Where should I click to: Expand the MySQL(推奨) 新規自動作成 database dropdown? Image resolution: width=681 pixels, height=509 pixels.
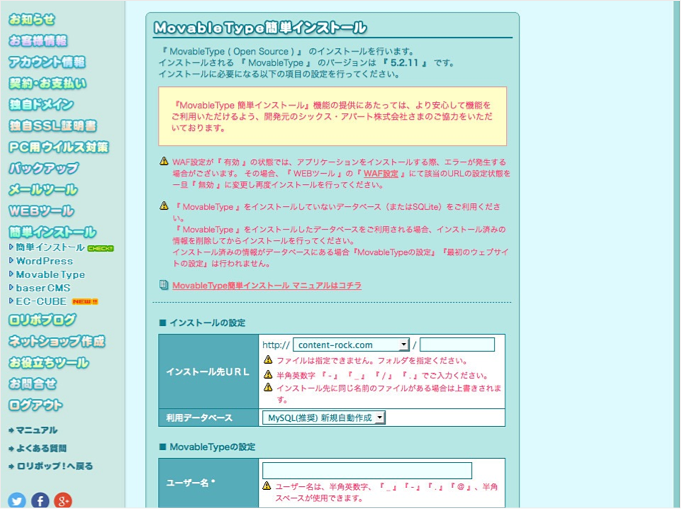click(324, 418)
